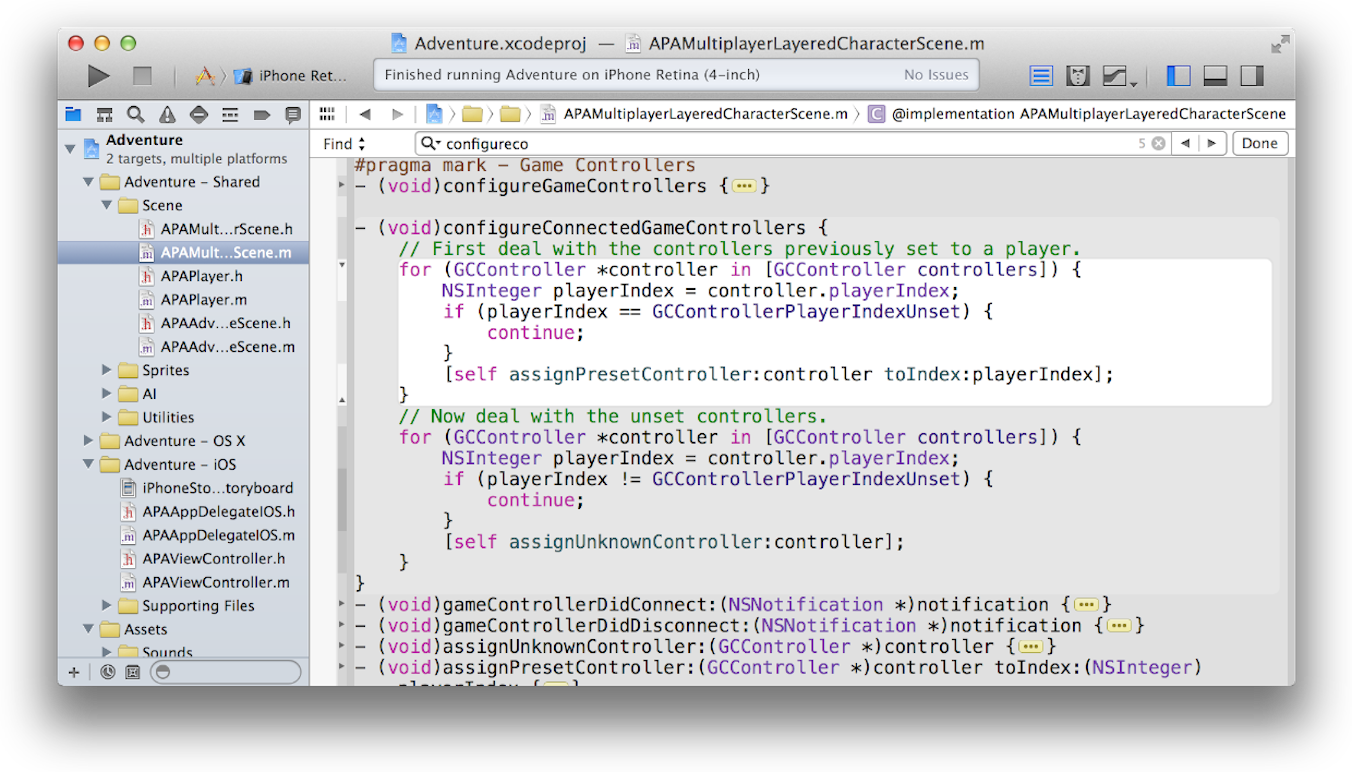
Task: Go forward in editor history
Action: click(x=397, y=114)
